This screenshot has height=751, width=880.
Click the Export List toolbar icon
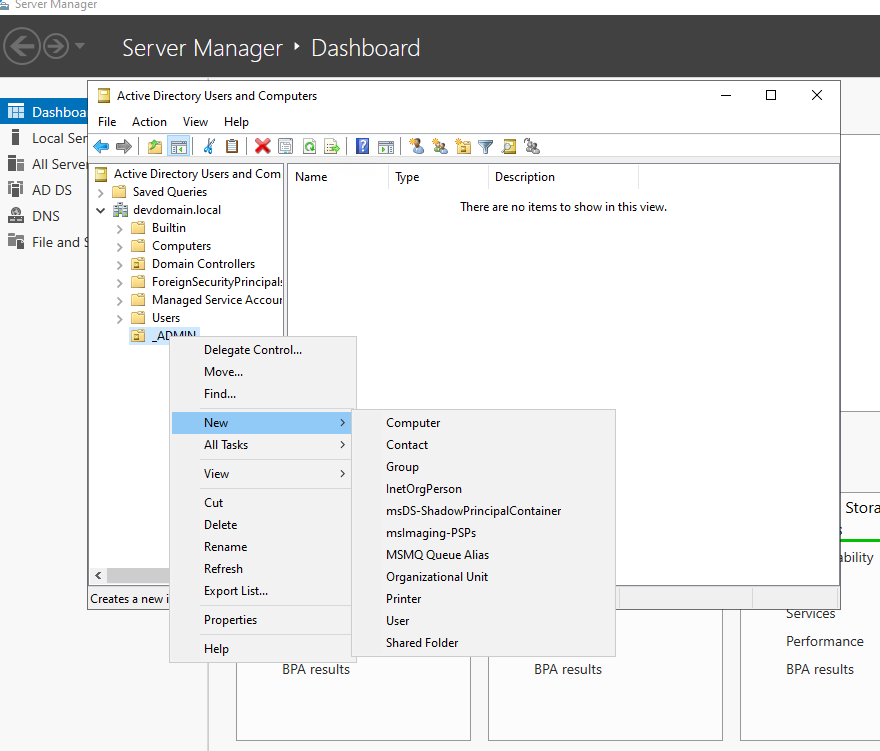click(x=332, y=146)
